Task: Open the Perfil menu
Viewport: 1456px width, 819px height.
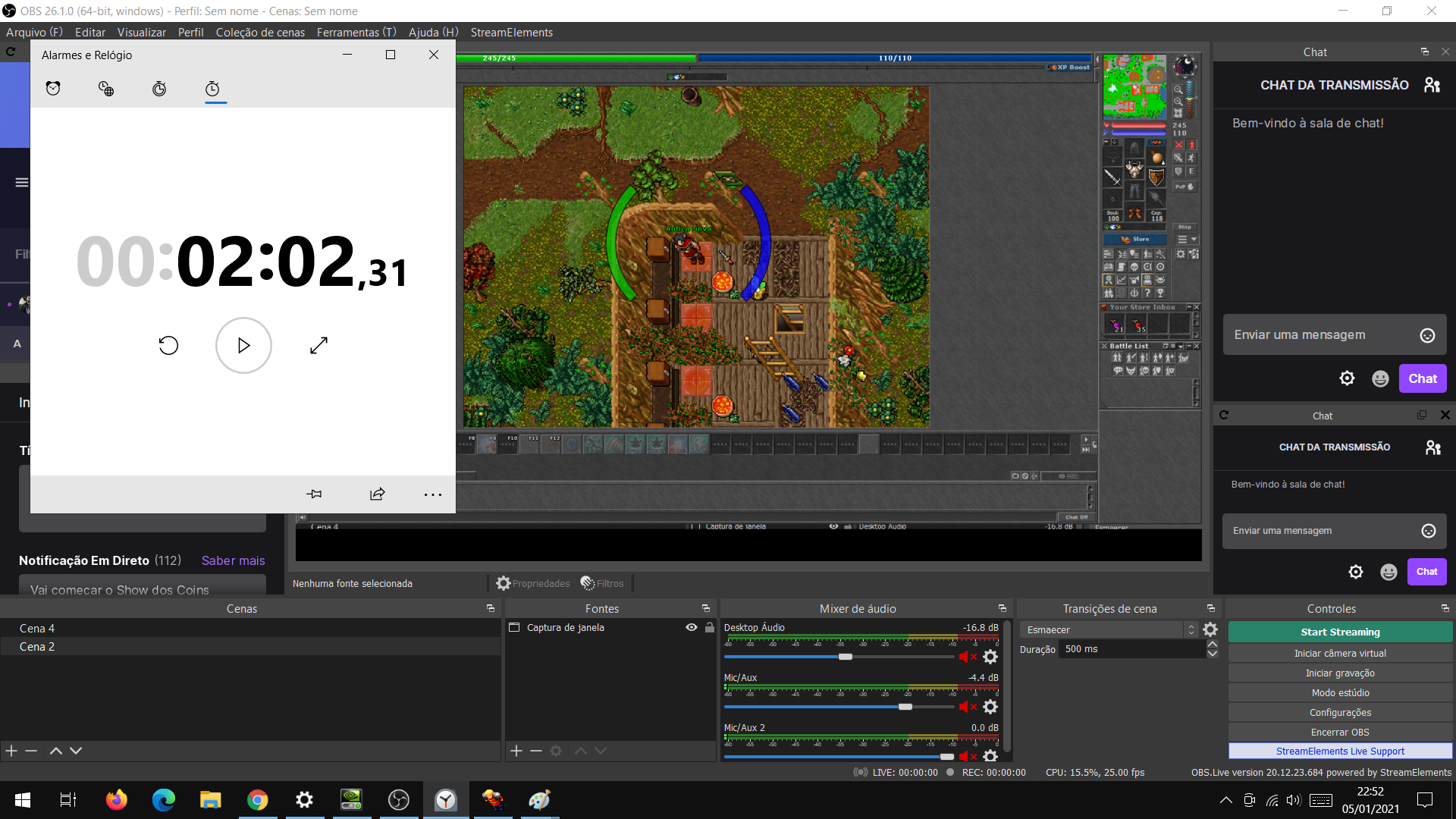Action: tap(191, 32)
